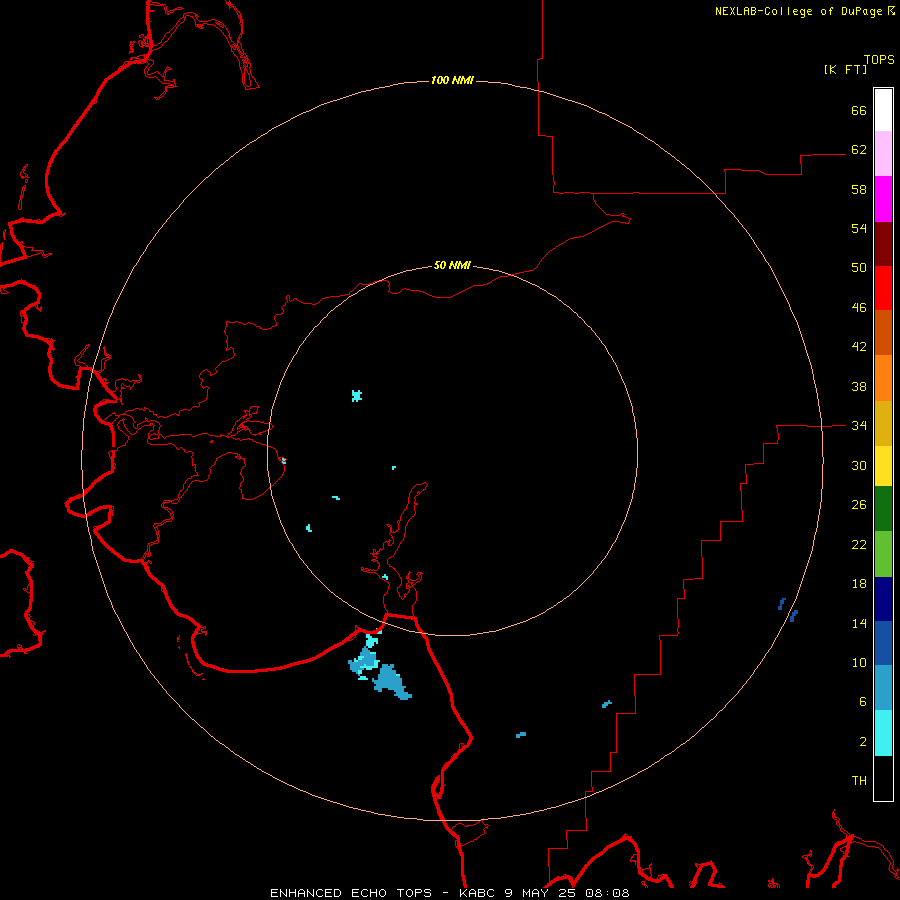
Task: Click the legend value 6
Action: tap(863, 702)
